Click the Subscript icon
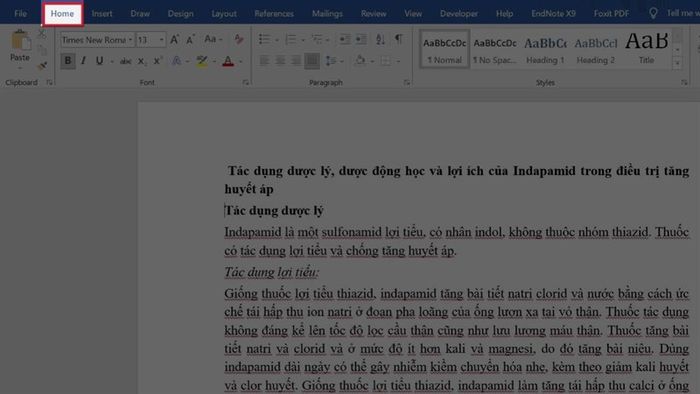Image resolution: width=700 pixels, height=394 pixels. click(141, 61)
